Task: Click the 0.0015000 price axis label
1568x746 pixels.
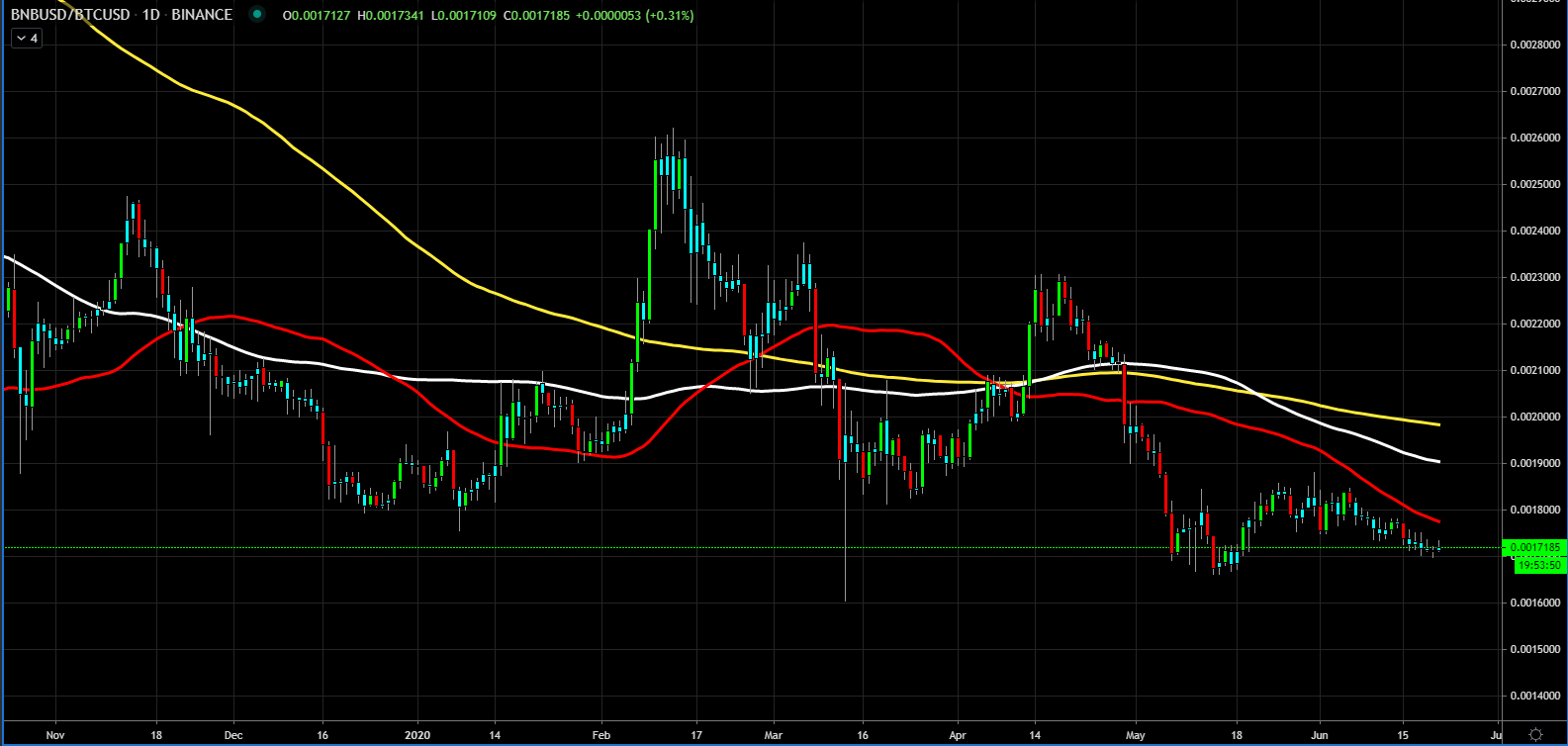Action: pyautogui.click(x=1535, y=649)
